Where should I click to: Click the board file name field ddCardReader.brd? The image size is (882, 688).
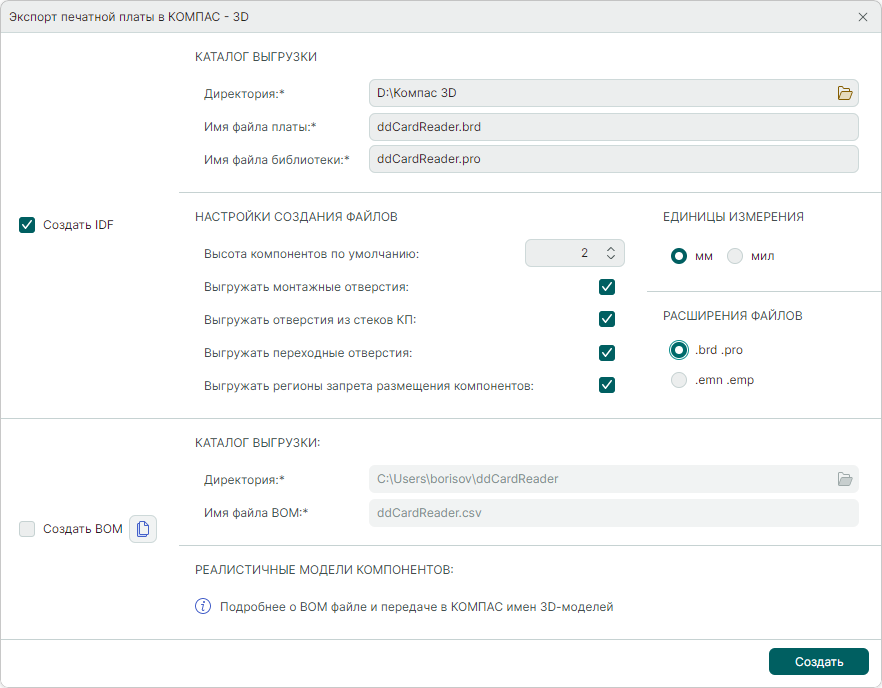coord(613,127)
